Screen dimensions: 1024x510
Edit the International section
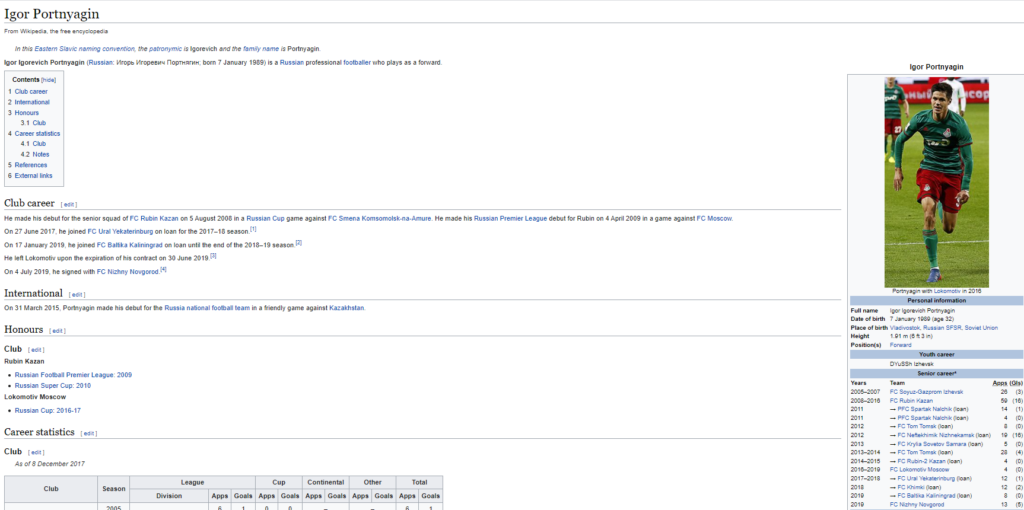(77, 295)
